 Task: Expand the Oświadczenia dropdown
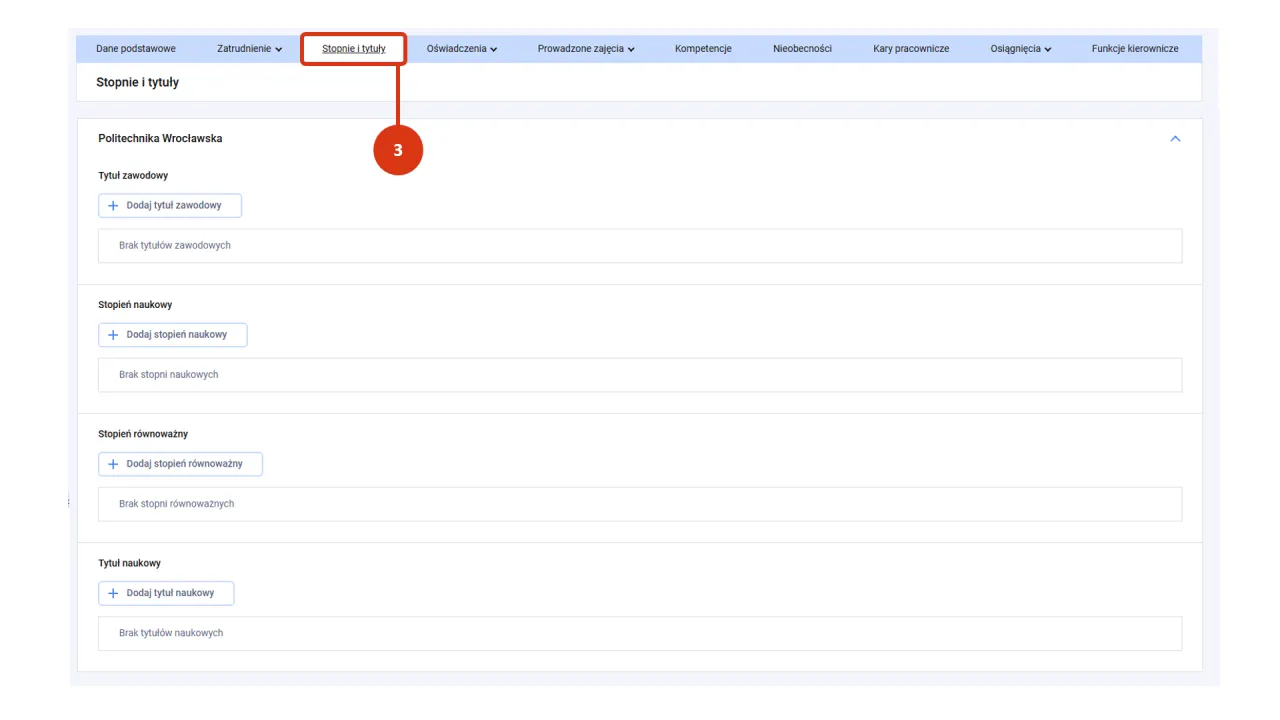click(461, 49)
